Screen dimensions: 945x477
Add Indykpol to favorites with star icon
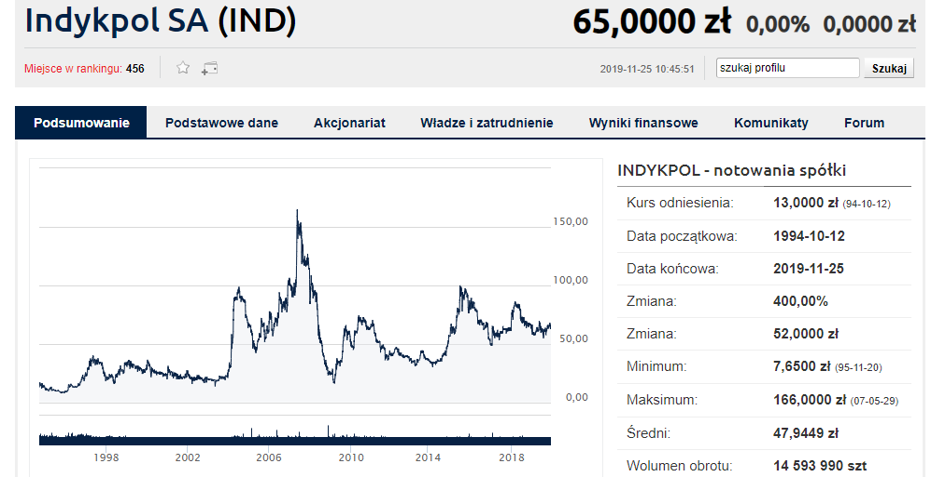click(x=183, y=68)
